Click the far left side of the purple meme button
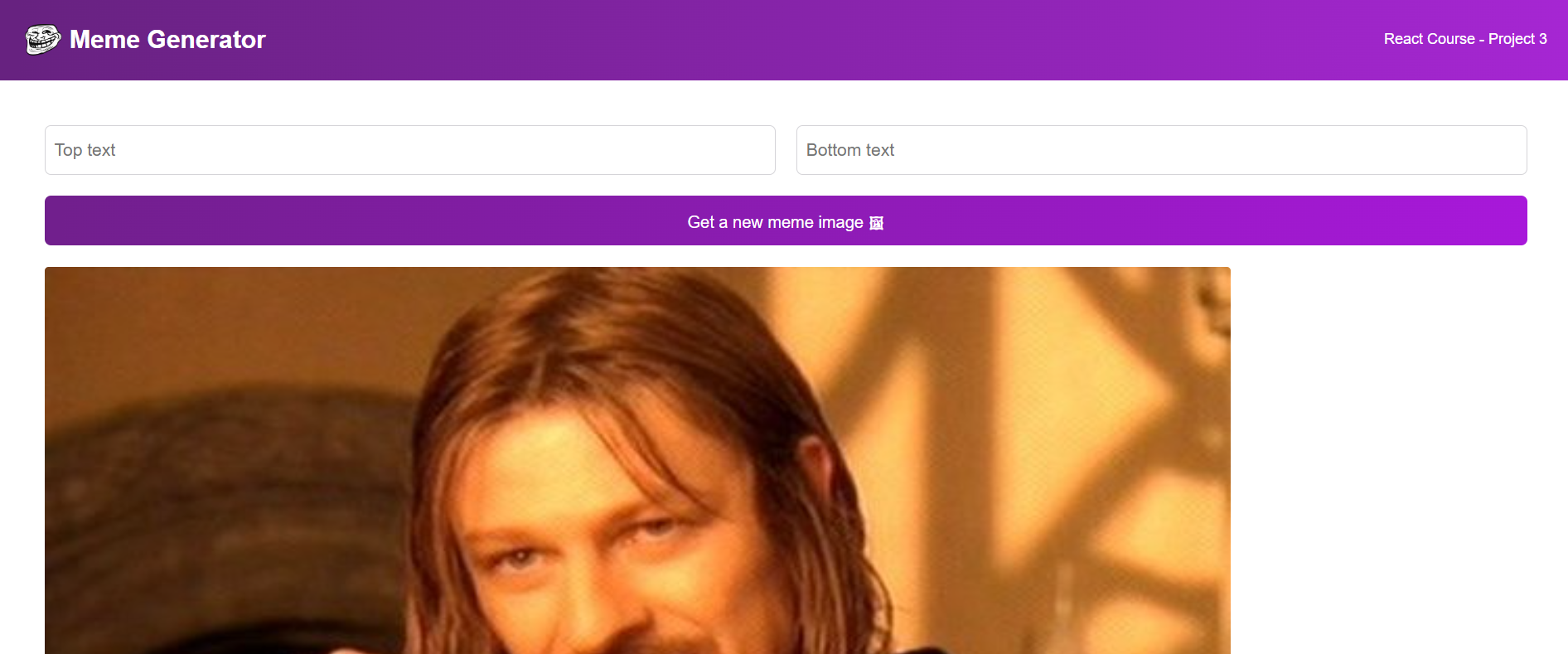The image size is (1568, 654). 66,220
